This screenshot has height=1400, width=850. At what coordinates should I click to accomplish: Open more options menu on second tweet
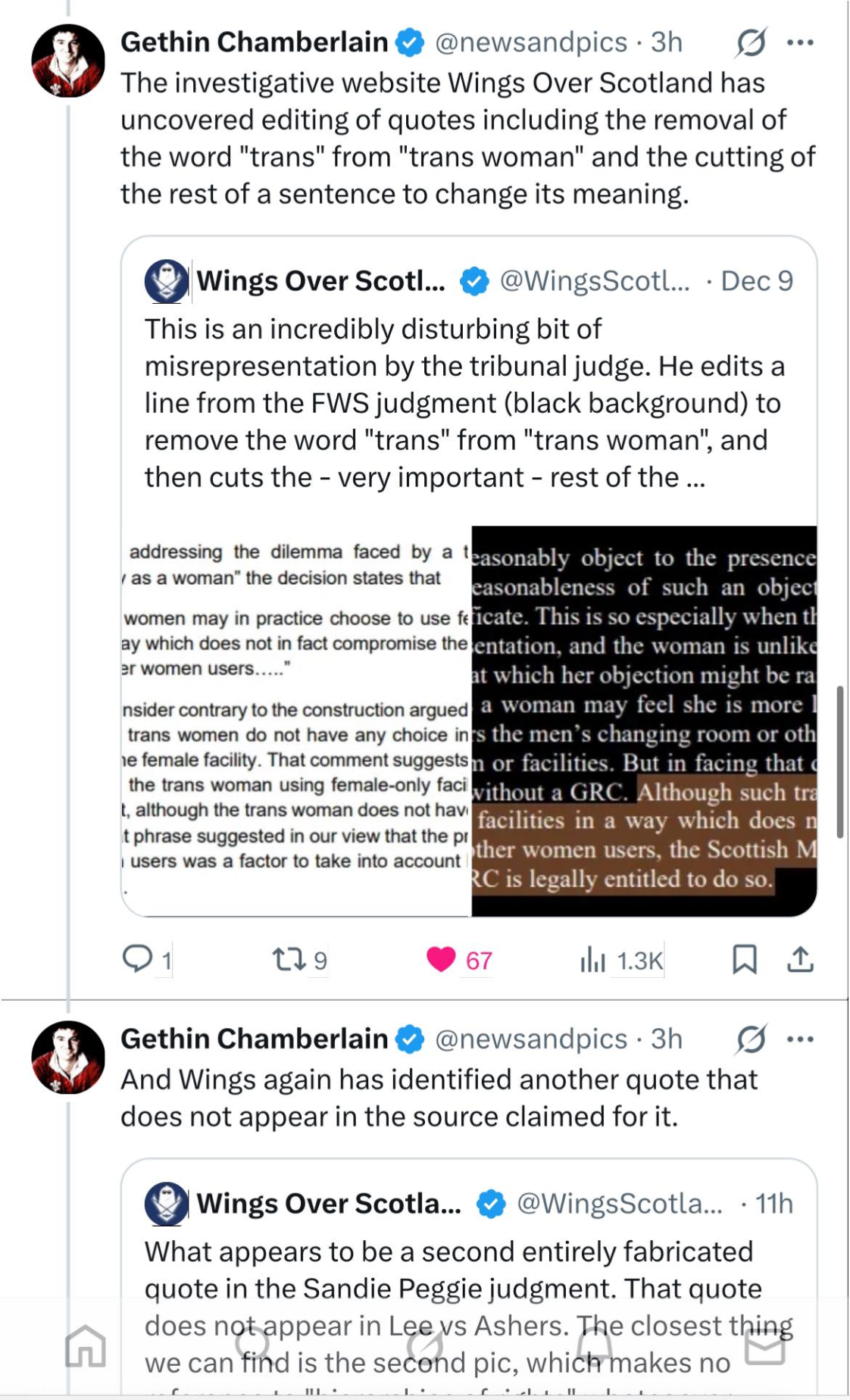800,1039
